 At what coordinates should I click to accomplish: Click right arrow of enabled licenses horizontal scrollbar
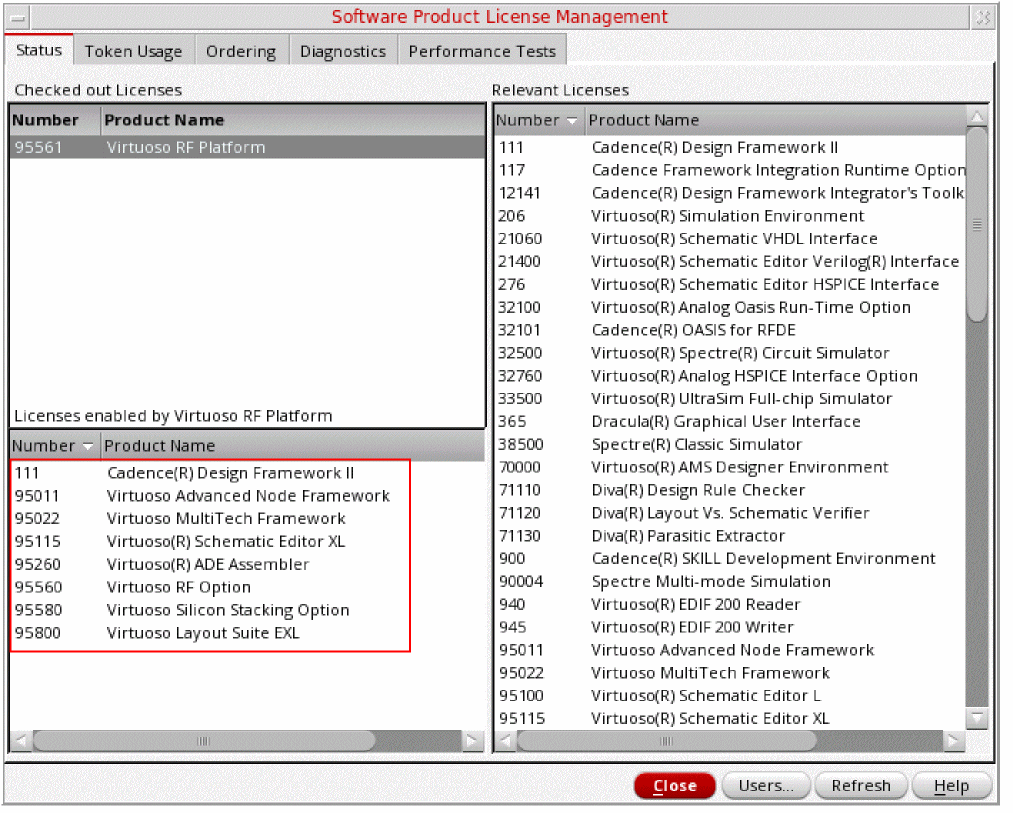(472, 741)
